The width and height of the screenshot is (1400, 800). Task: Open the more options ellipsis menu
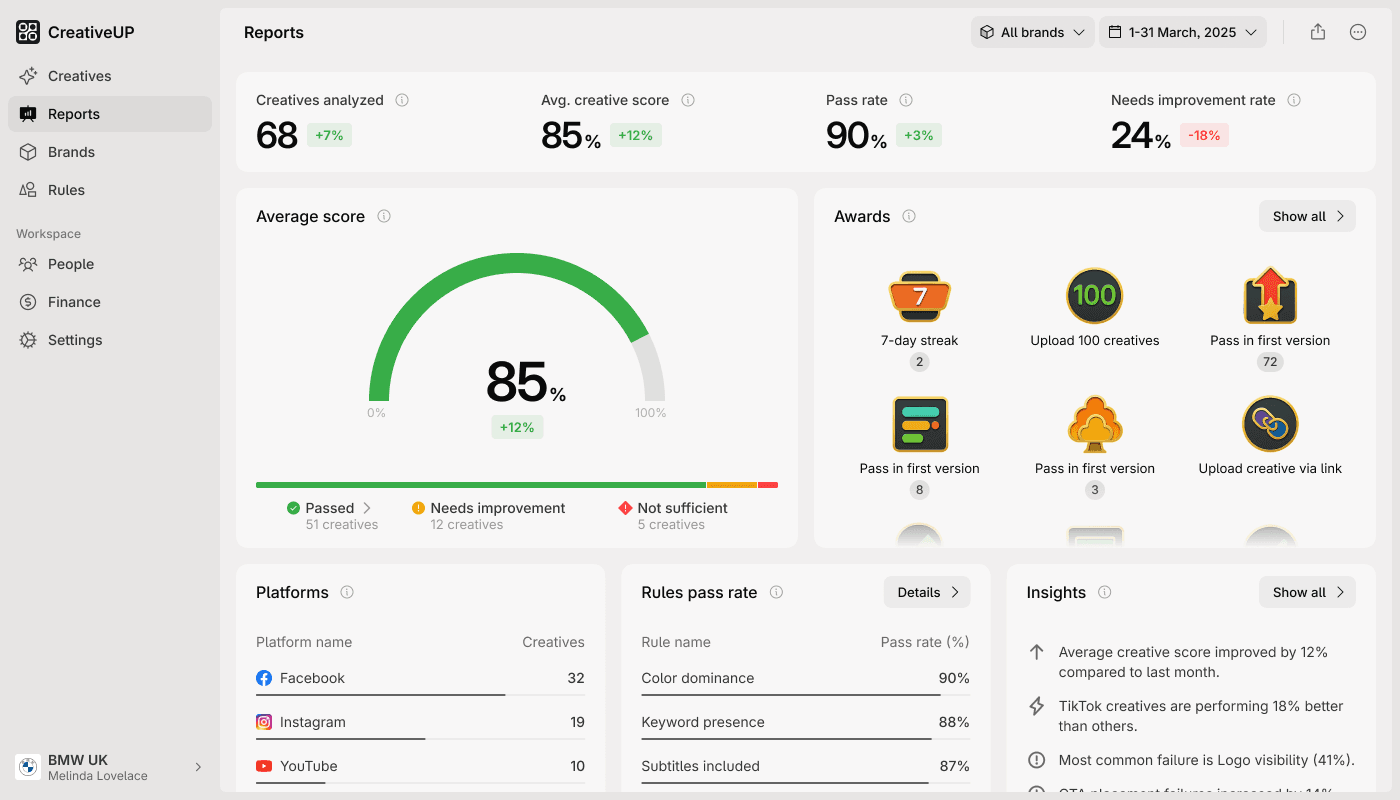pyautogui.click(x=1357, y=31)
